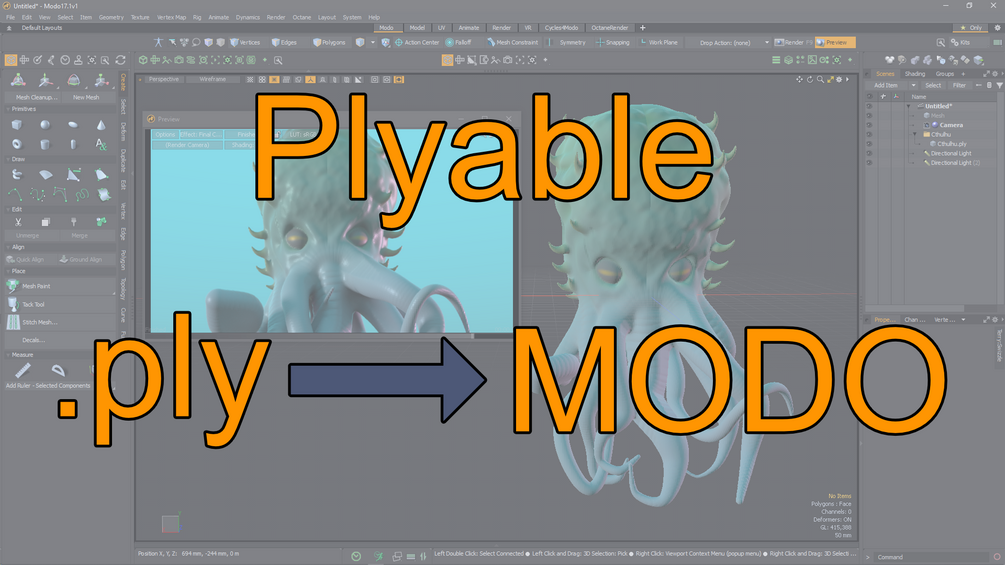Switch to the Shading panel tab
This screenshot has height=565, width=1005.
(x=915, y=74)
